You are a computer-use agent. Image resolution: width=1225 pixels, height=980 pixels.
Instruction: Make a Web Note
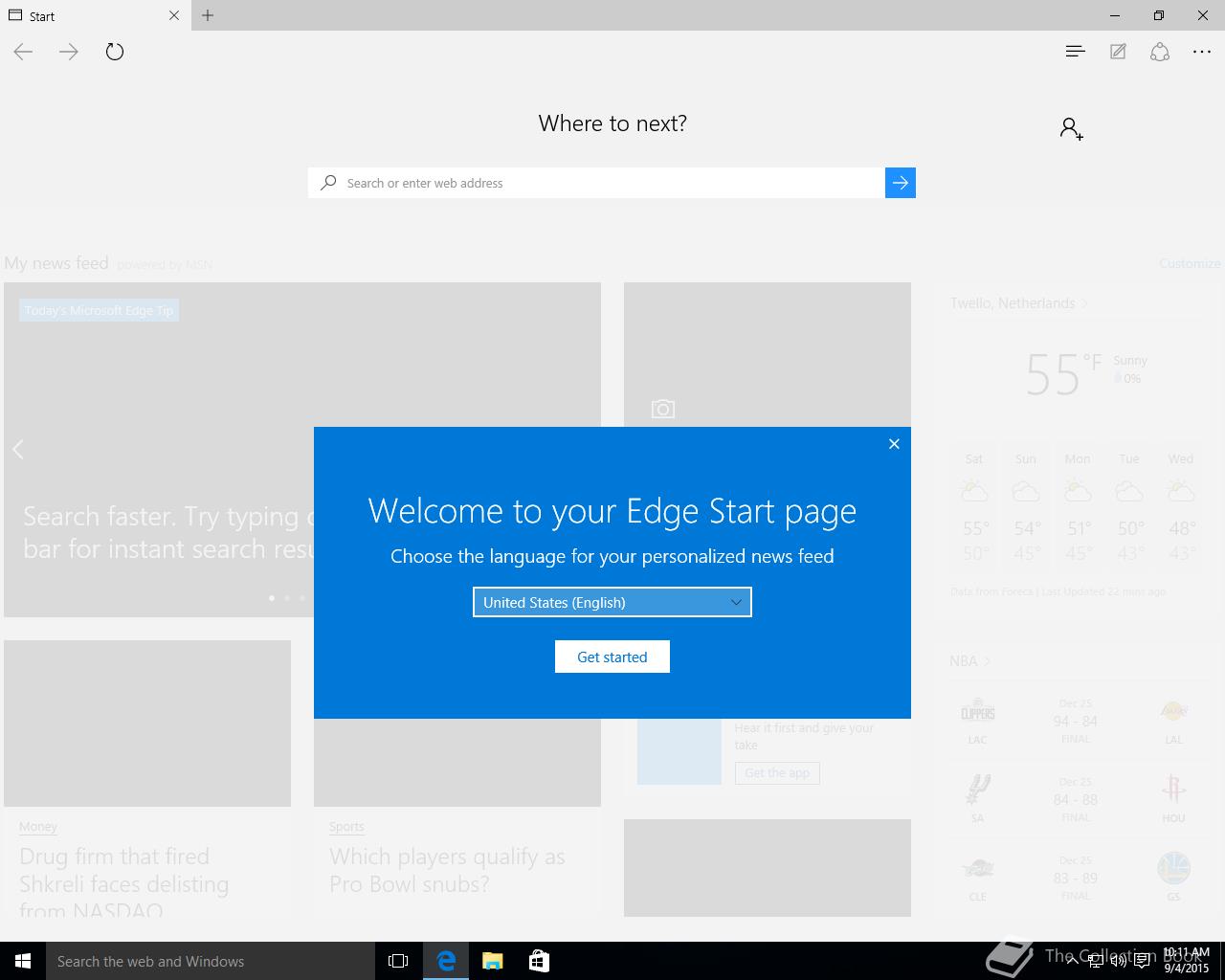pyautogui.click(x=1118, y=52)
